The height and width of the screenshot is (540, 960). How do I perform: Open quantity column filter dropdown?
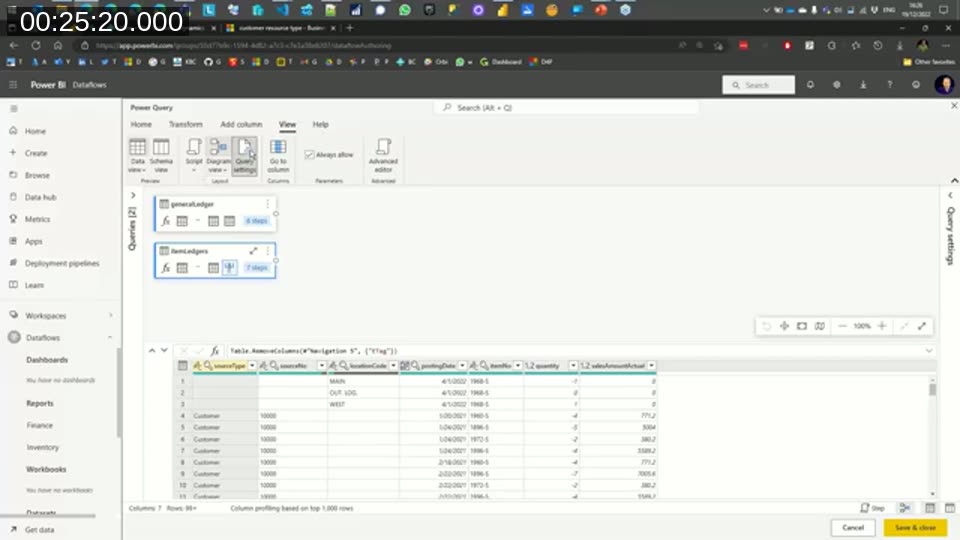(573, 366)
